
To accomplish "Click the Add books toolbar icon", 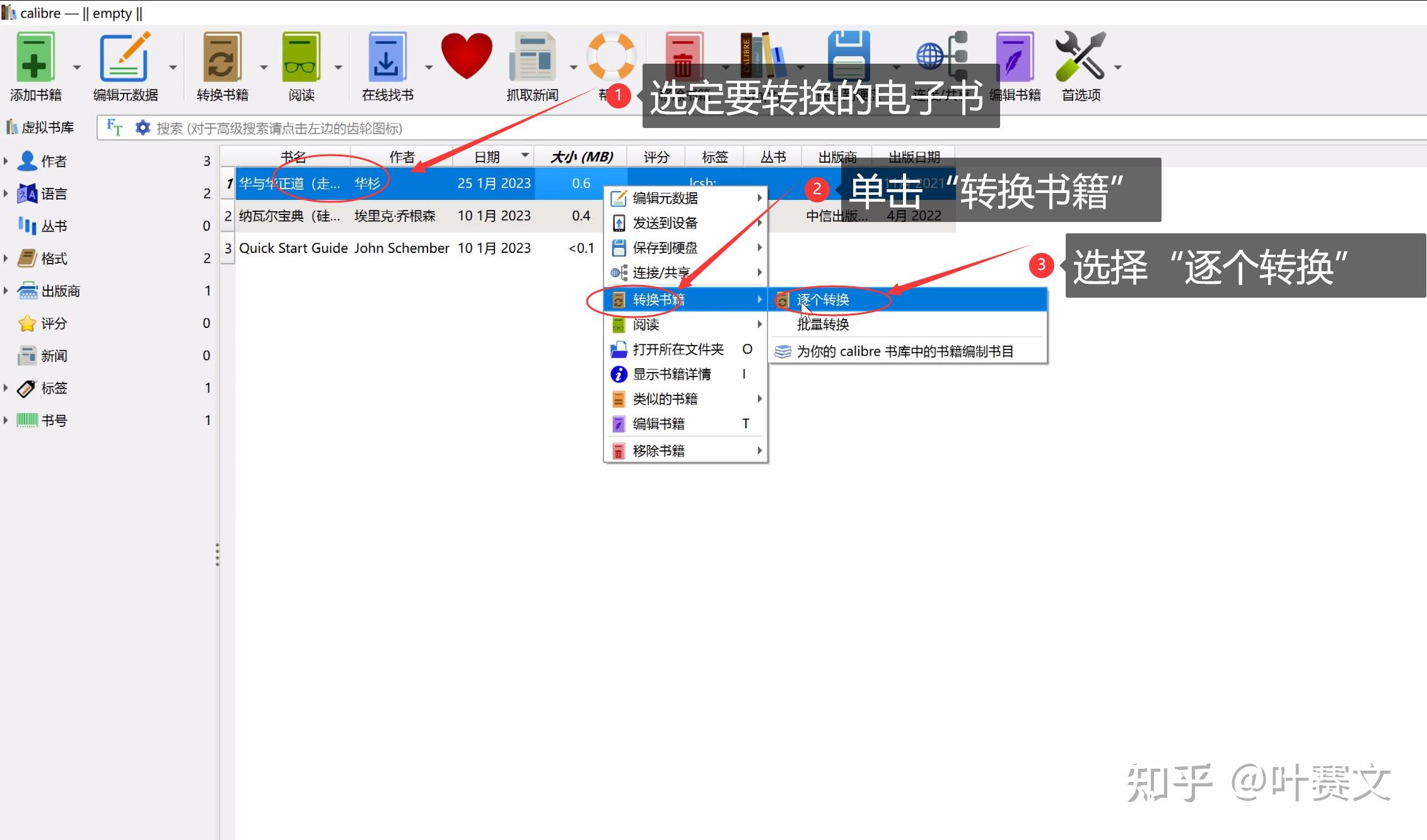I will point(35,57).
